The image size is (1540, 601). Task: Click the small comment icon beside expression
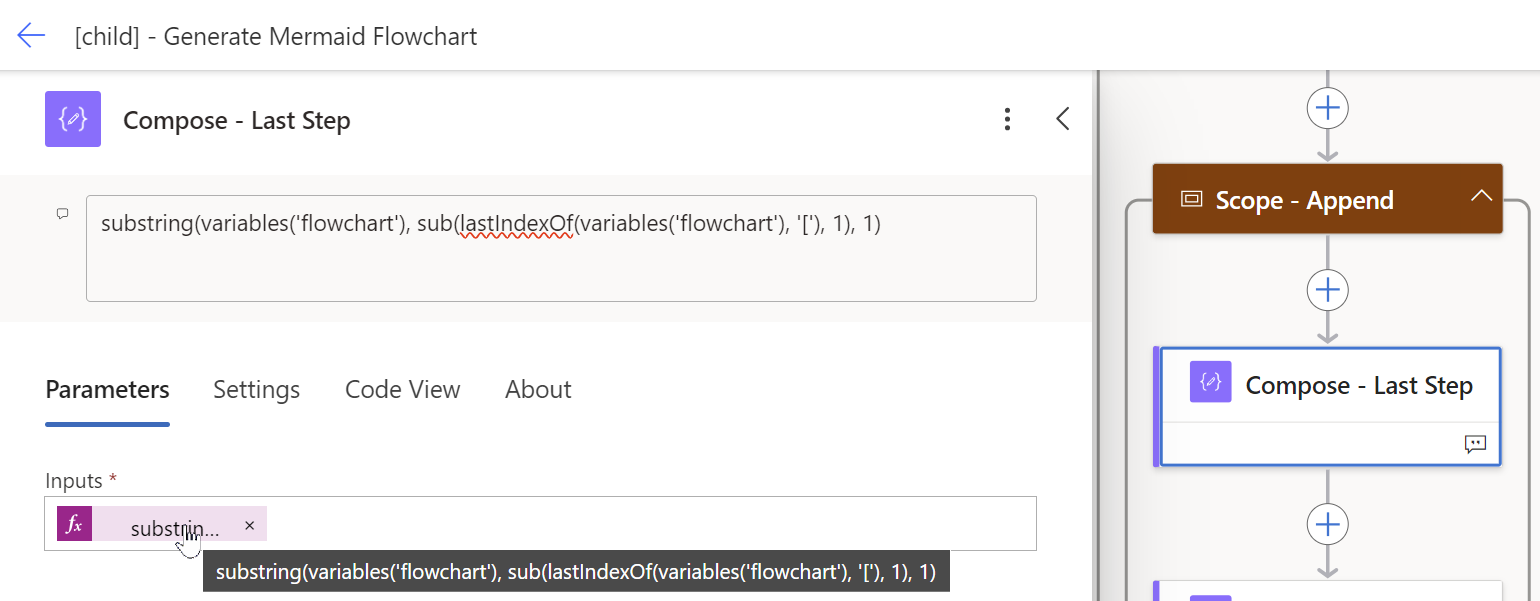coord(62,214)
